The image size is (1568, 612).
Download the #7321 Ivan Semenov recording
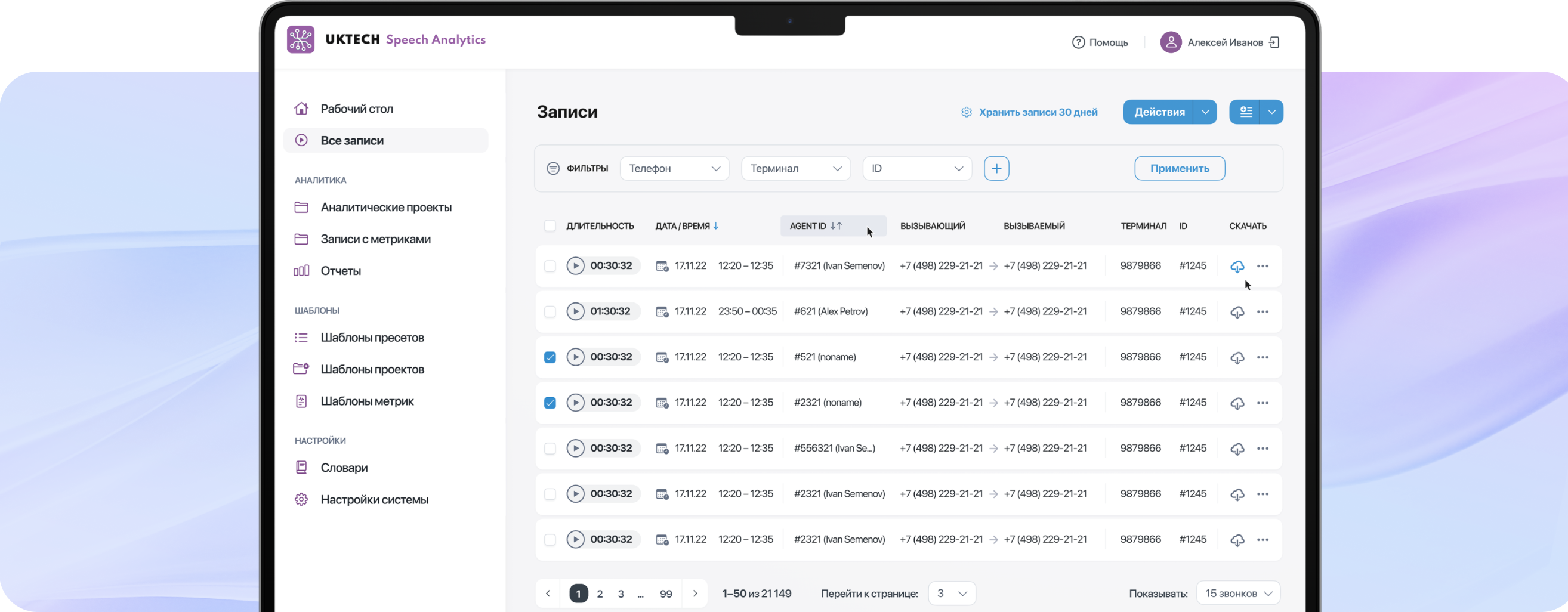pos(1237,267)
